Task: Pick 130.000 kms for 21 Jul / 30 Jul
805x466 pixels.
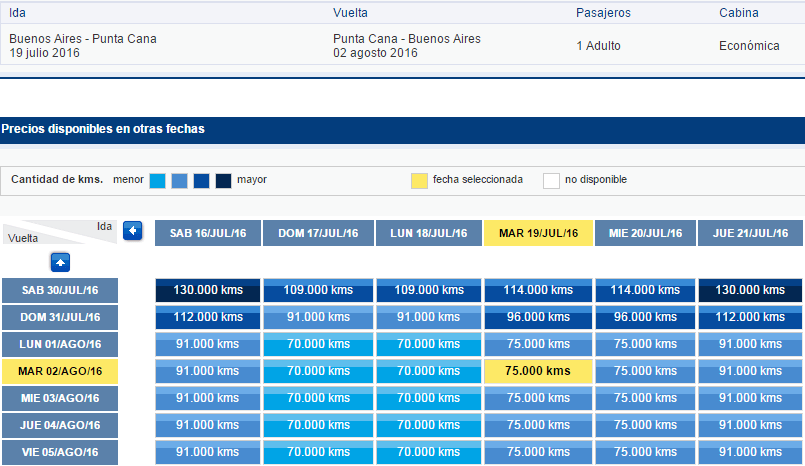Action: [x=750, y=290]
